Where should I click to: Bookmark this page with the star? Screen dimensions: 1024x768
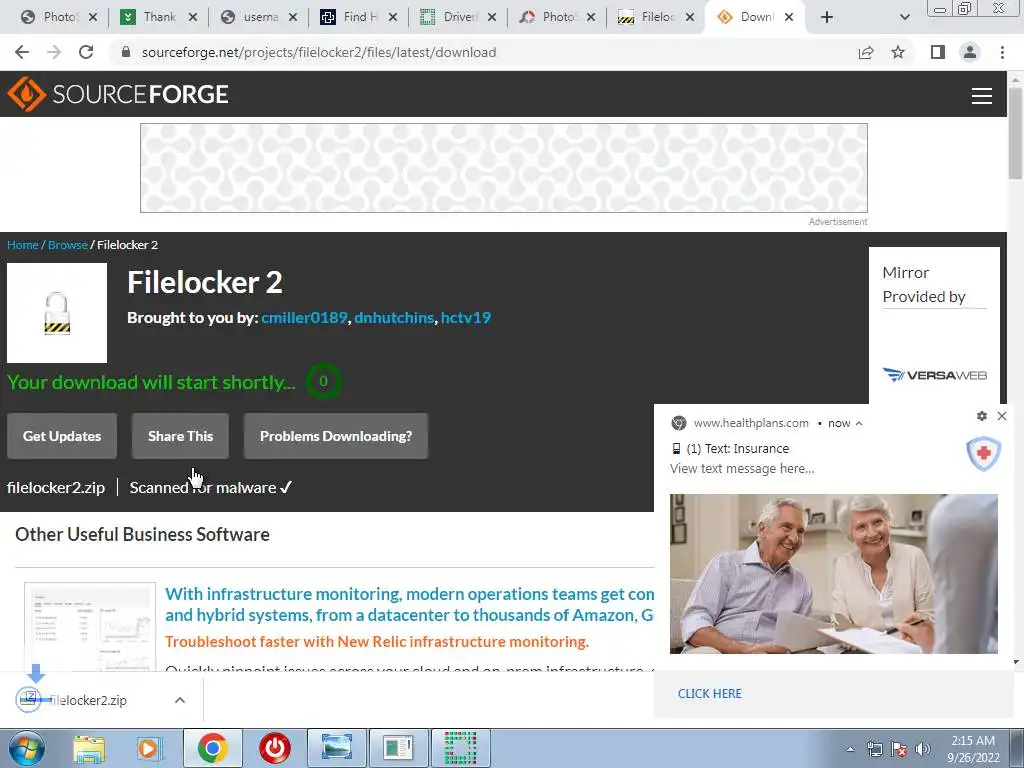899,52
